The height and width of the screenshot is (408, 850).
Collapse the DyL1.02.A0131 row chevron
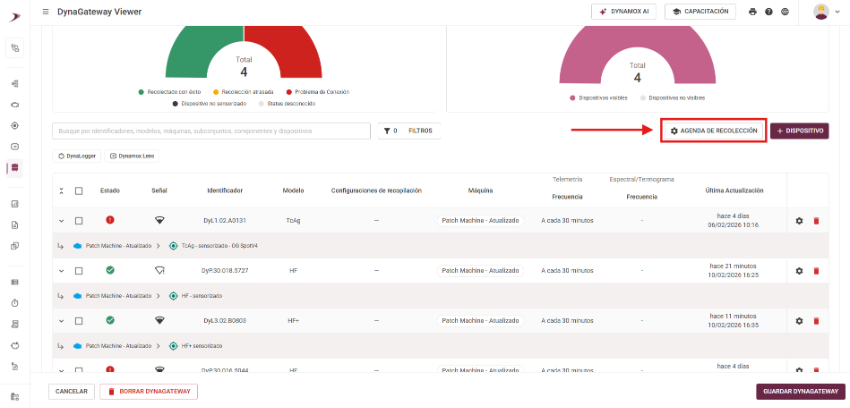coord(61,220)
